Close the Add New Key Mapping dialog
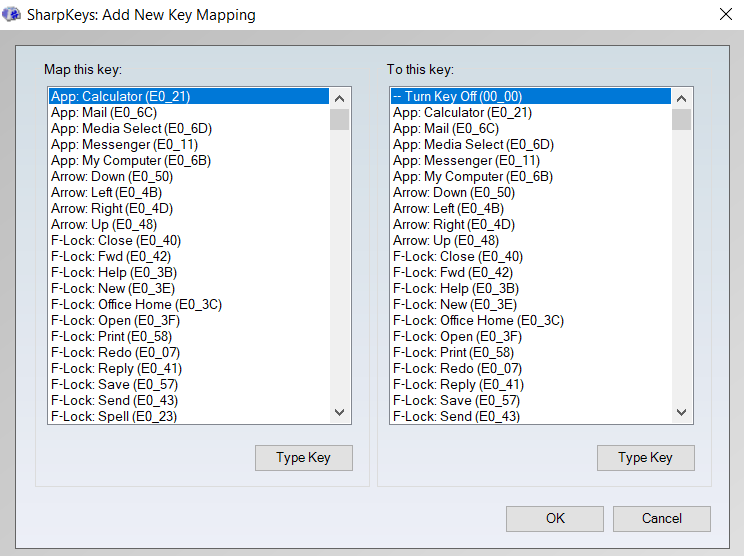 coord(725,15)
